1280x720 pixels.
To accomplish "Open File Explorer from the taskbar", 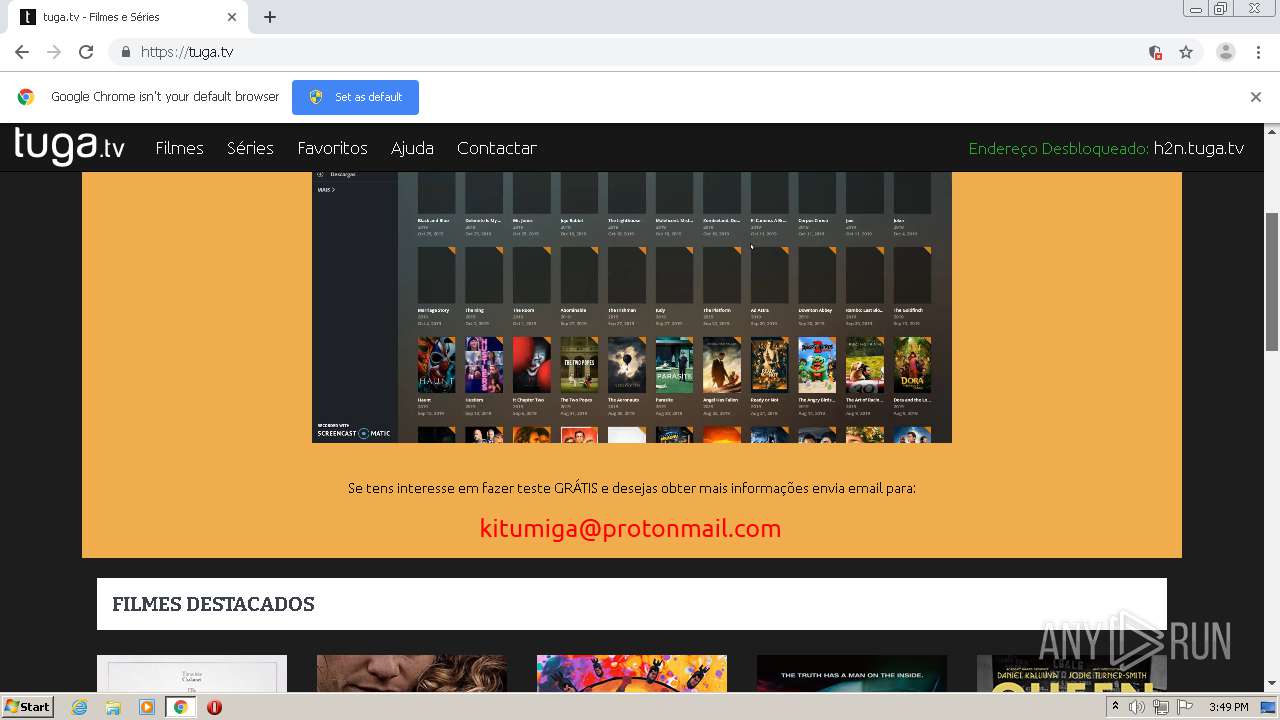I will click(x=113, y=707).
